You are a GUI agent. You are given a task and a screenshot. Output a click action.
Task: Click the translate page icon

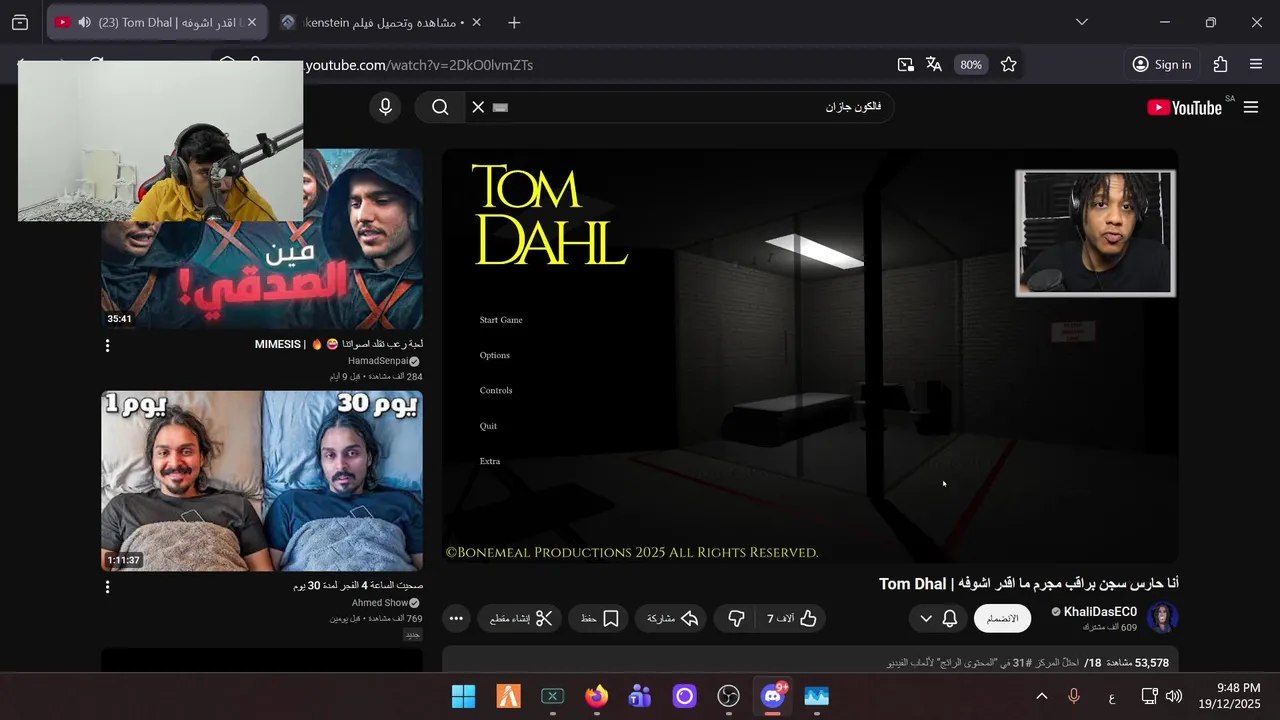[934, 65]
